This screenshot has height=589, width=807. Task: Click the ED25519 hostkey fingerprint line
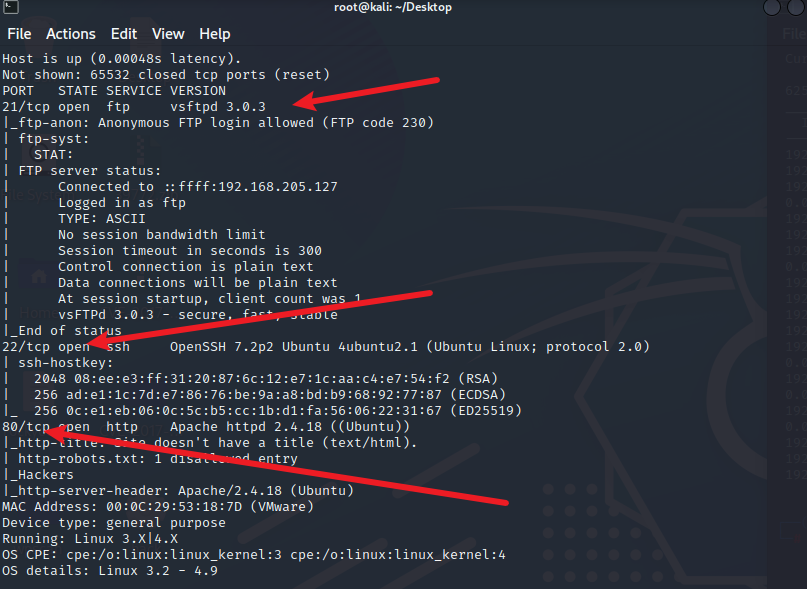pyautogui.click(x=278, y=410)
